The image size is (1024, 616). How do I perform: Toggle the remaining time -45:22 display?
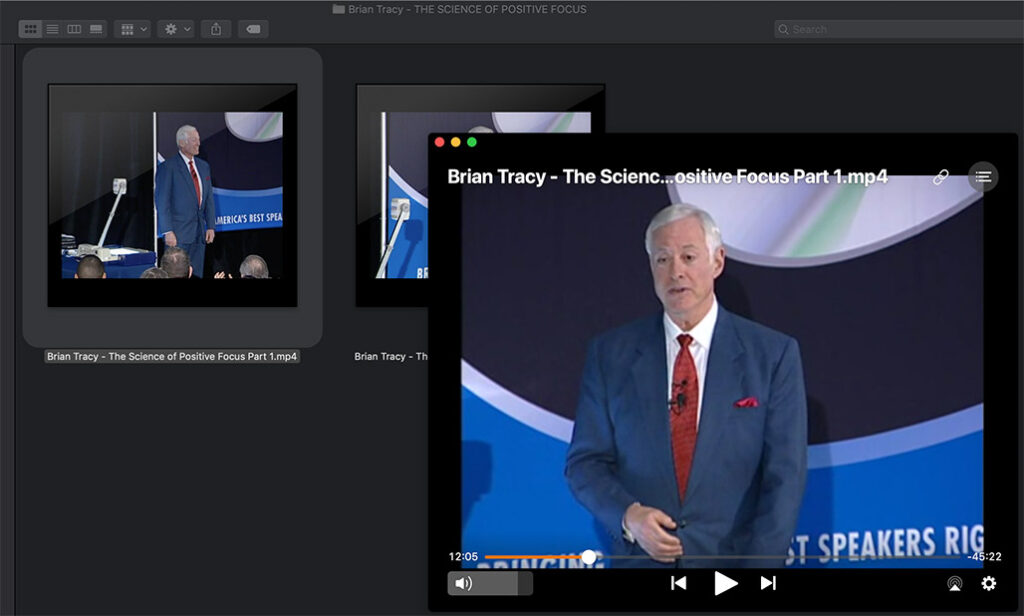(984, 557)
